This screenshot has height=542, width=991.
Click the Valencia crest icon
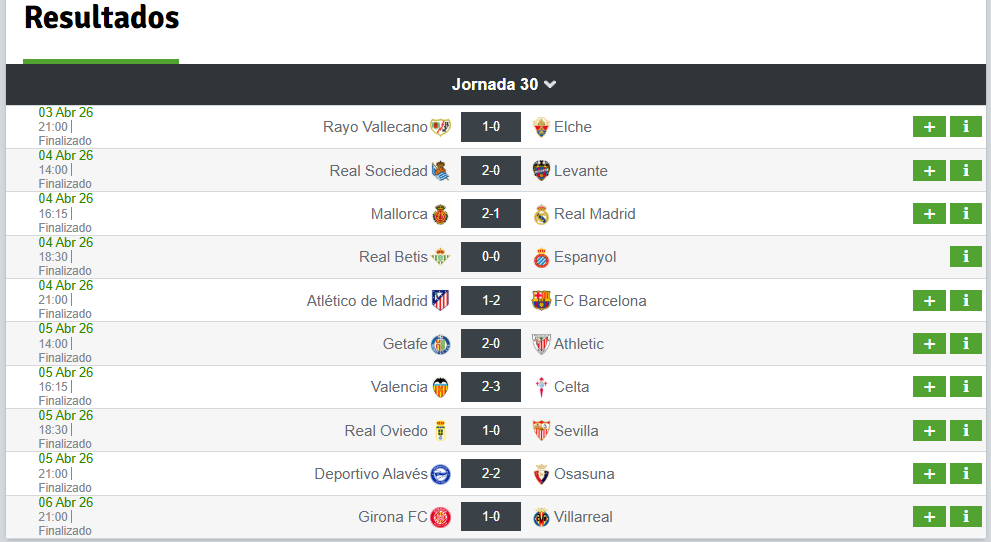(x=440, y=387)
